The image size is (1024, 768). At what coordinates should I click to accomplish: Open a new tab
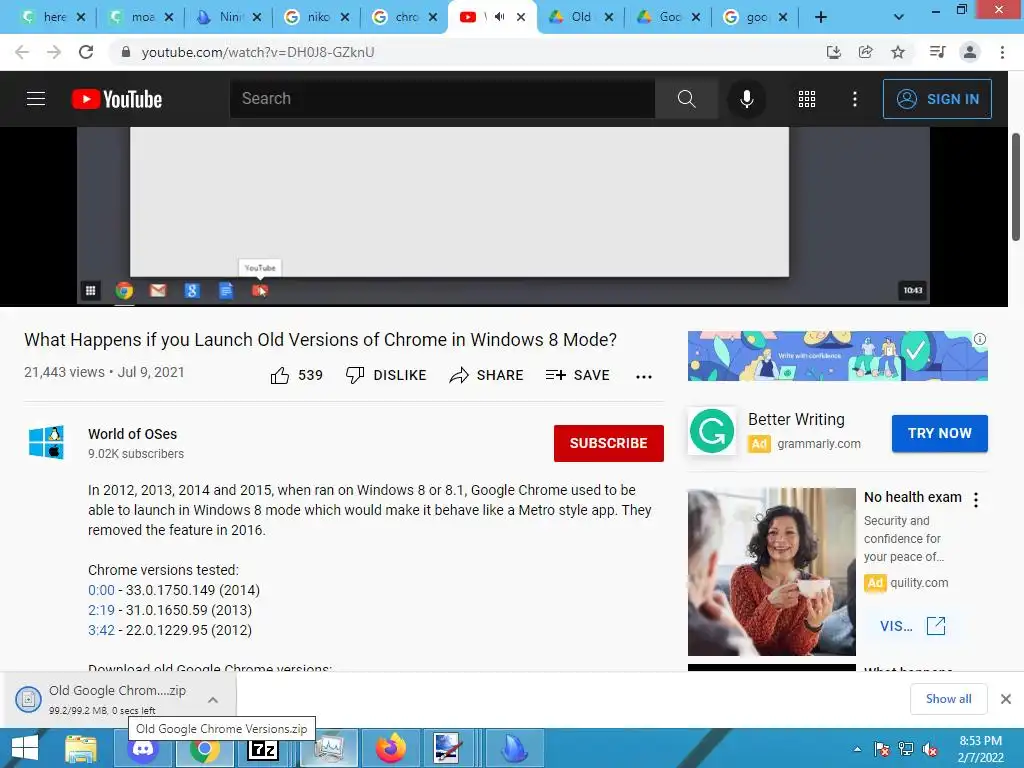coord(821,18)
